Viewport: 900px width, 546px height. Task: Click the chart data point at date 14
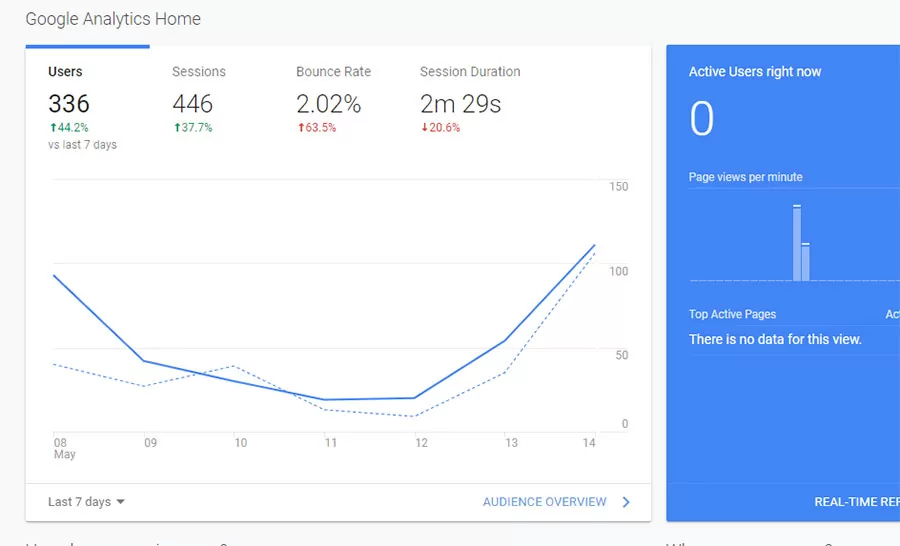[x=595, y=245]
